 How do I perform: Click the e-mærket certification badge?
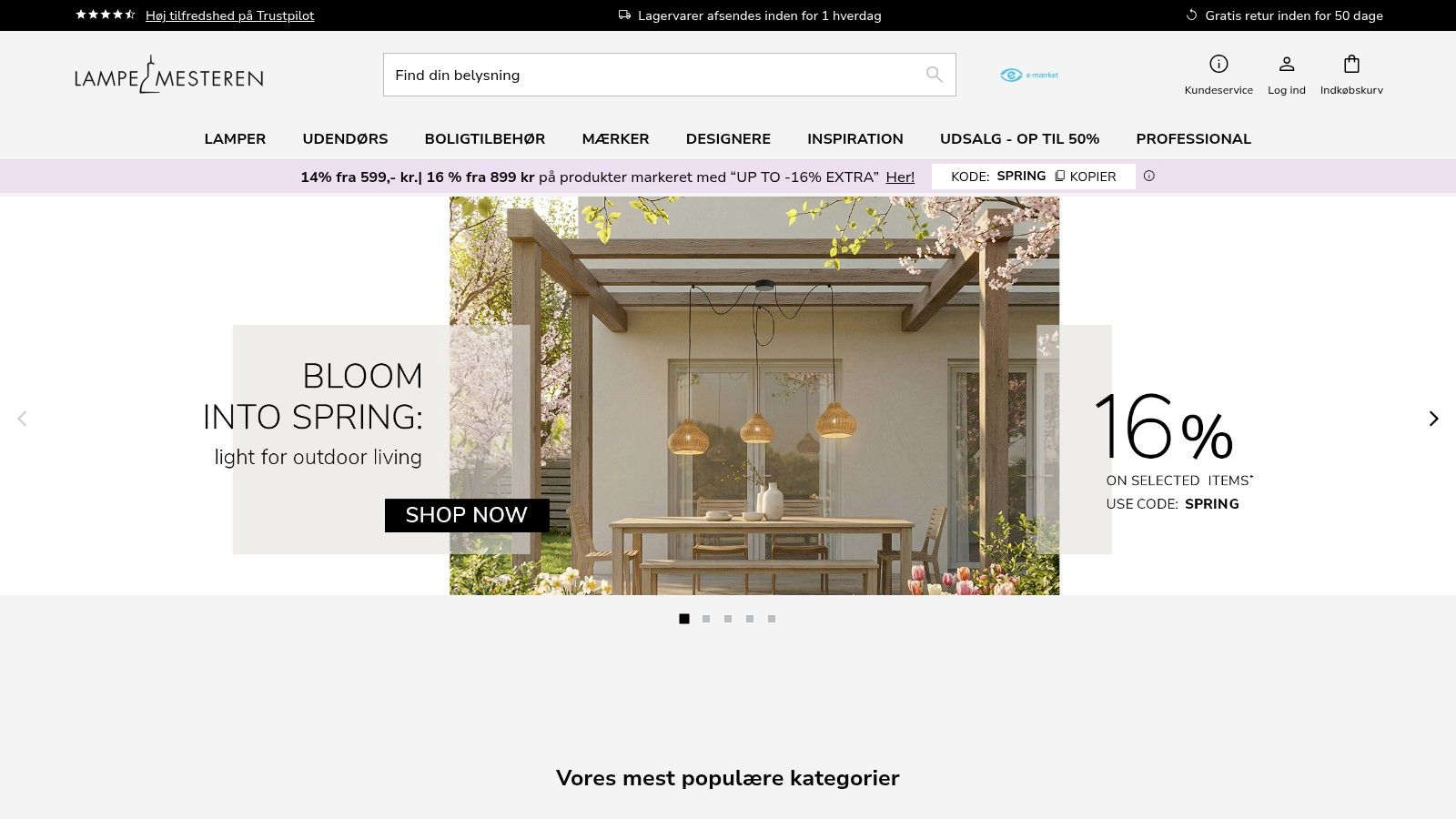click(x=1029, y=75)
